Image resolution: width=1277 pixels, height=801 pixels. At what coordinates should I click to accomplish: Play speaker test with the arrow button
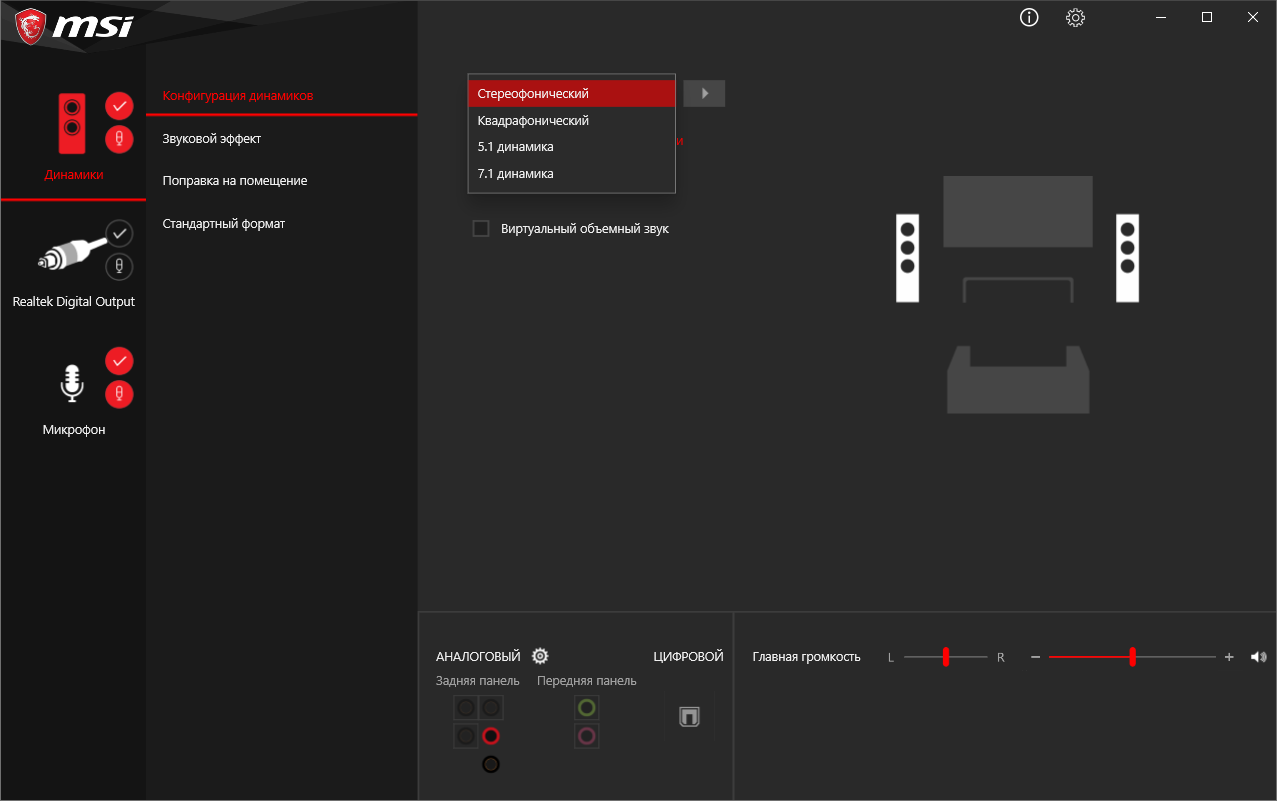tap(704, 93)
